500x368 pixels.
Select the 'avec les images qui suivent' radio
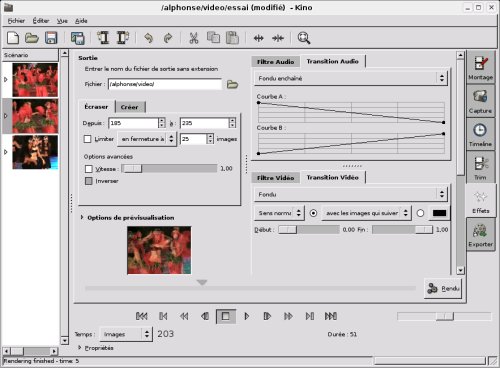pyautogui.click(x=313, y=213)
